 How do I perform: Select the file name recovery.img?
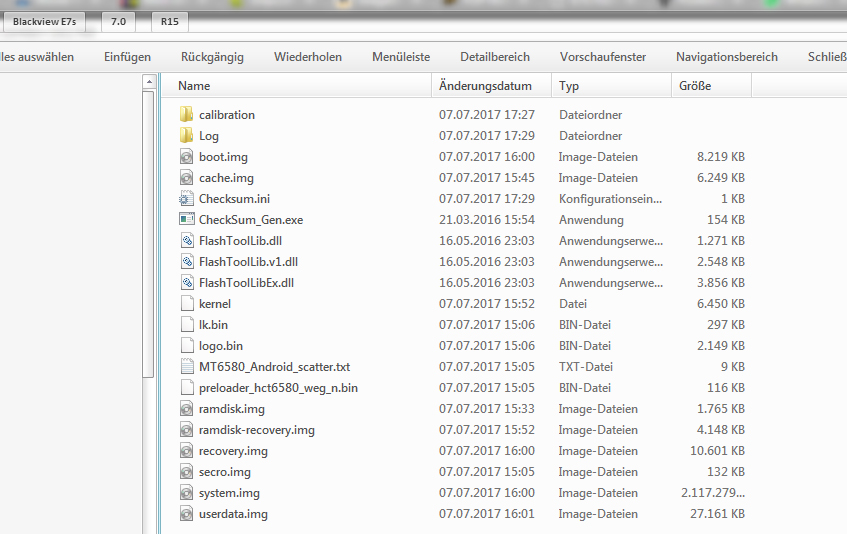click(x=233, y=451)
